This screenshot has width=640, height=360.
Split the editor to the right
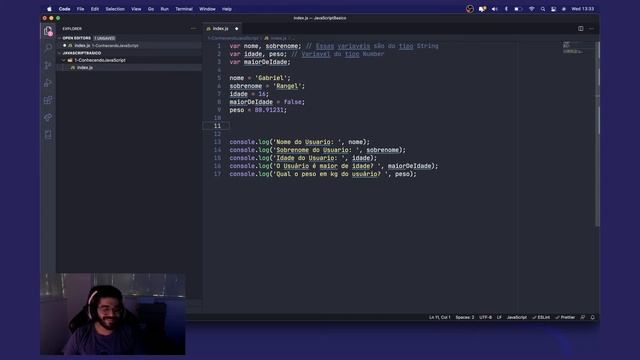pos(580,29)
